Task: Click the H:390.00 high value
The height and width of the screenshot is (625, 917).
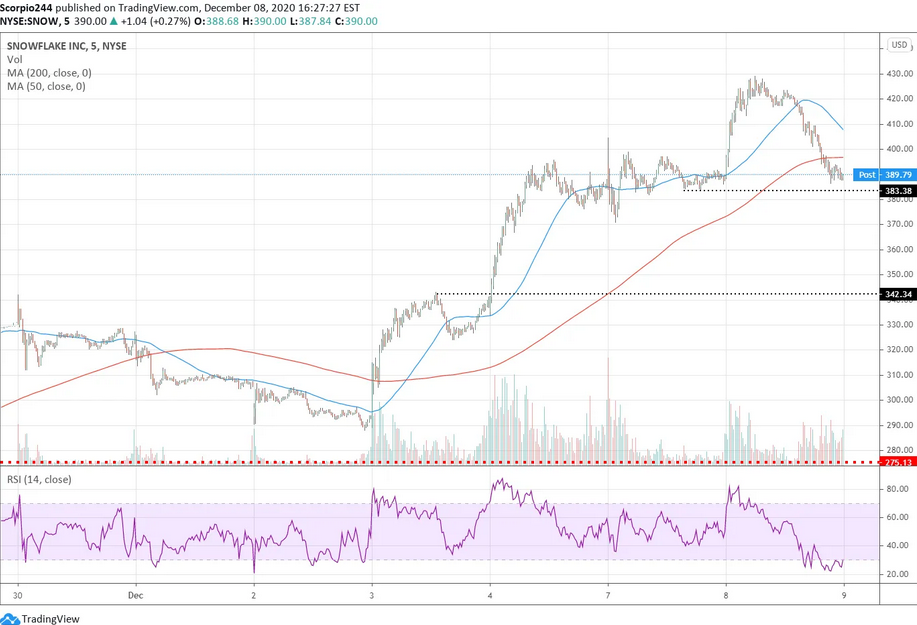Action: (x=264, y=21)
